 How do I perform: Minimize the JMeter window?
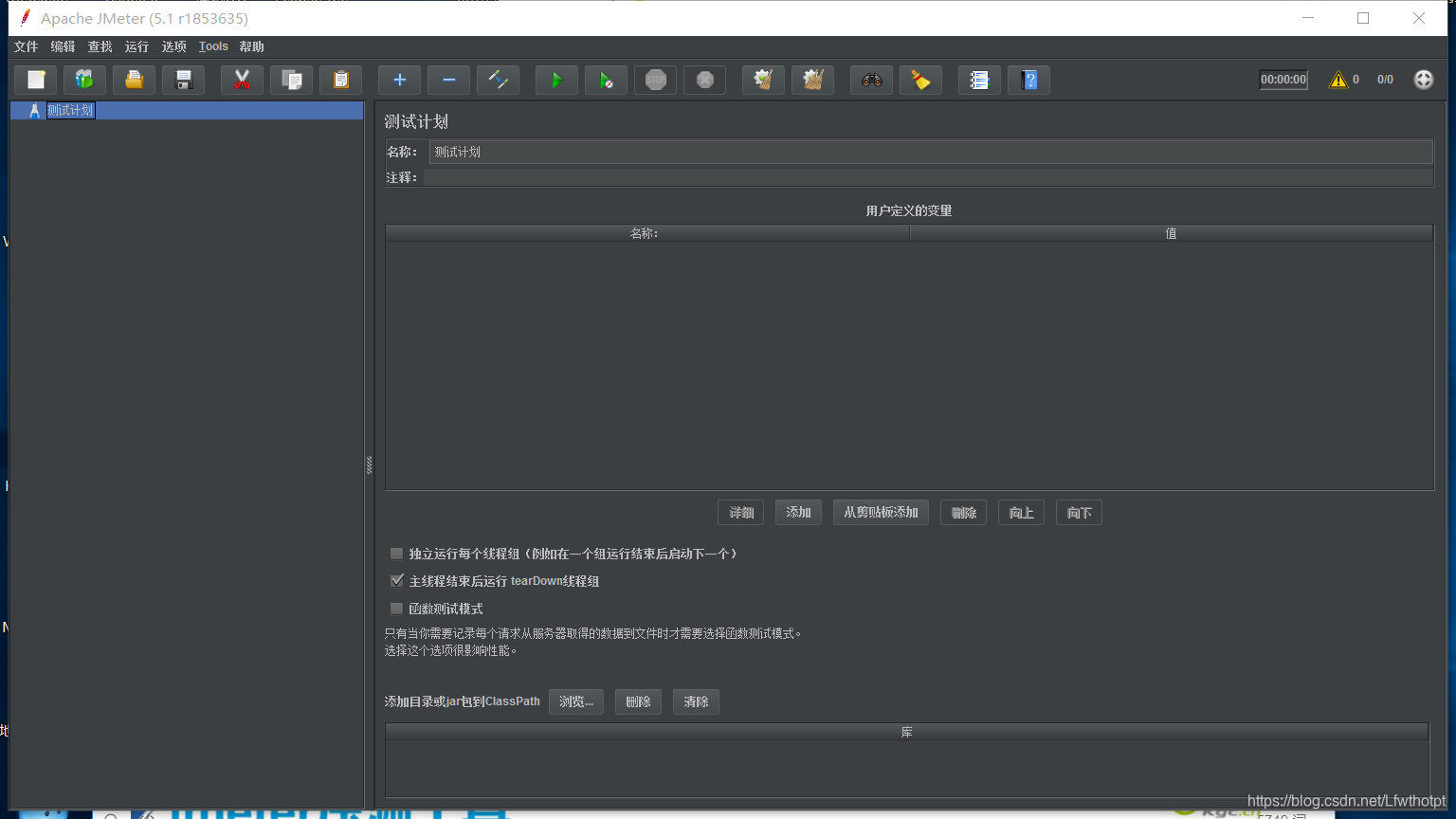(1308, 18)
